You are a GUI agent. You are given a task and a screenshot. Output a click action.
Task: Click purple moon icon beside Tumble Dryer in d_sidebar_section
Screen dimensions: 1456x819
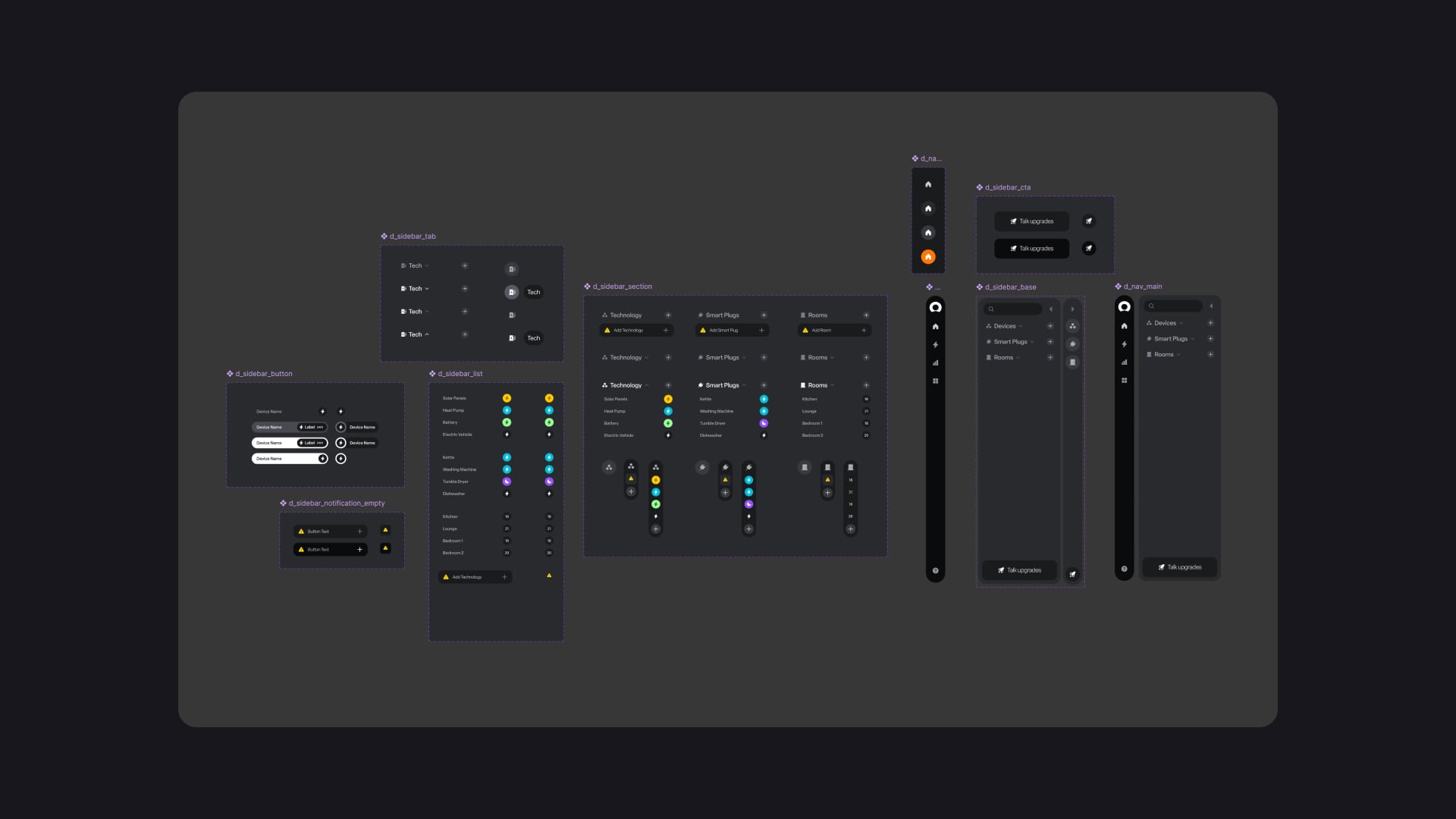coord(764,423)
